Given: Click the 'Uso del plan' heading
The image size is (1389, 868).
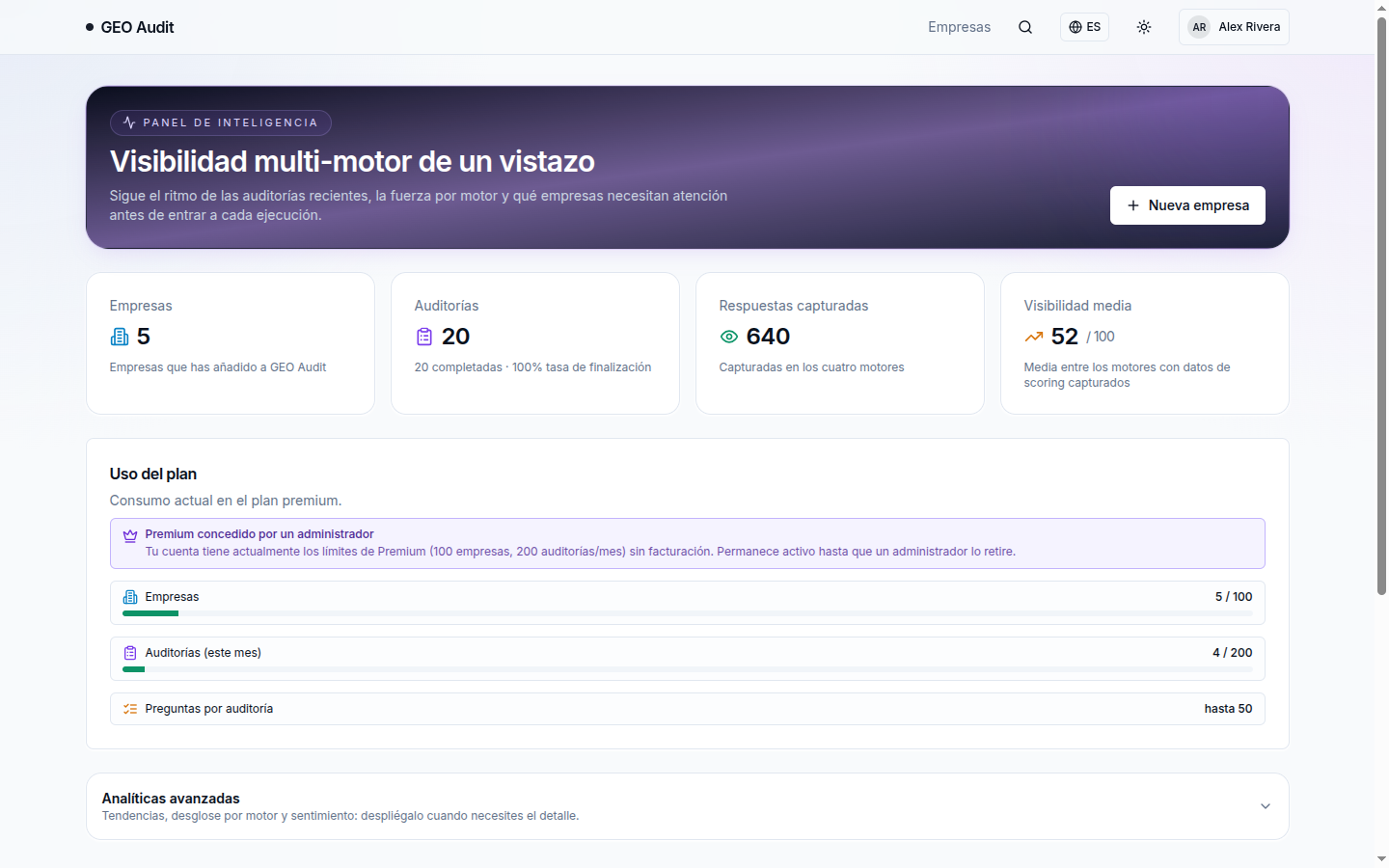Looking at the screenshot, I should pyautogui.click(x=153, y=474).
